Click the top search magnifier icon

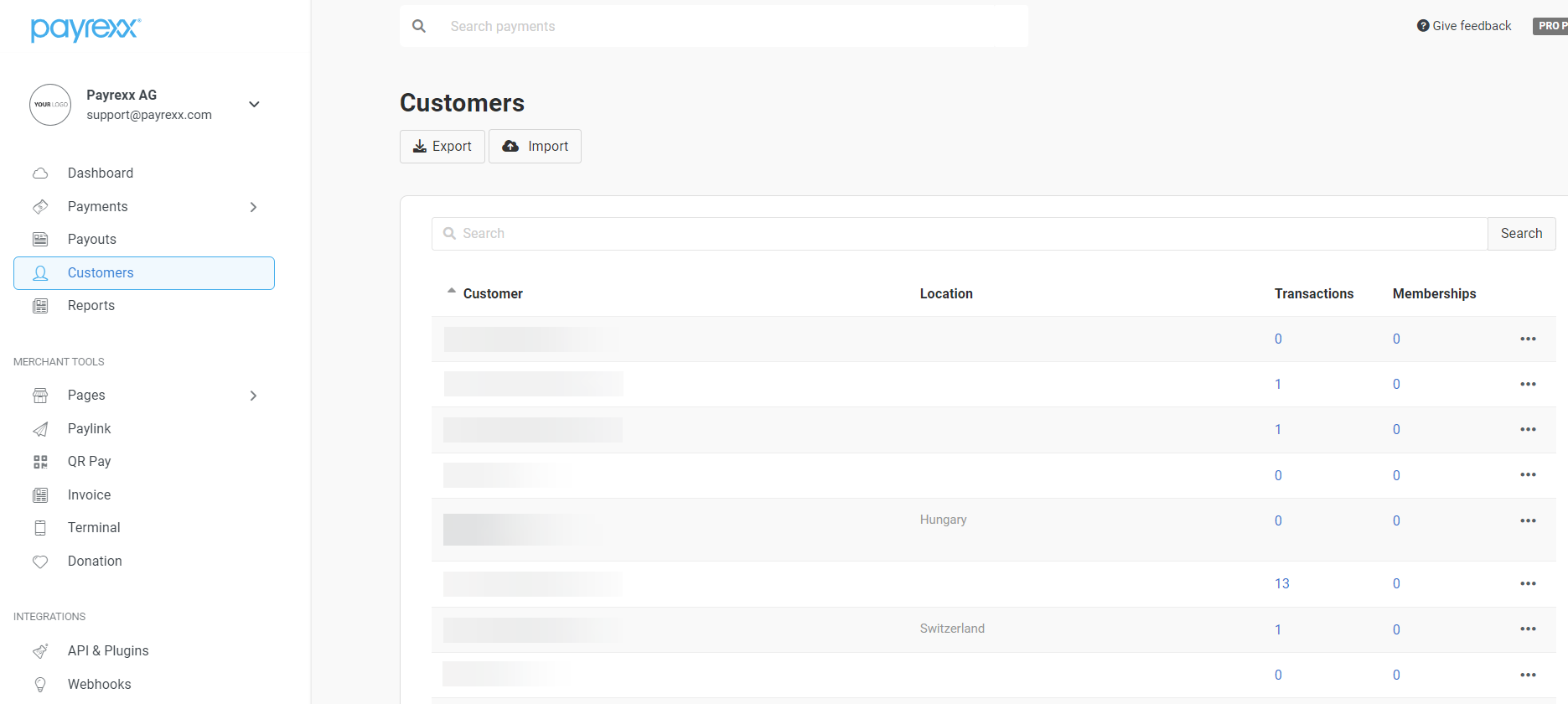(419, 26)
